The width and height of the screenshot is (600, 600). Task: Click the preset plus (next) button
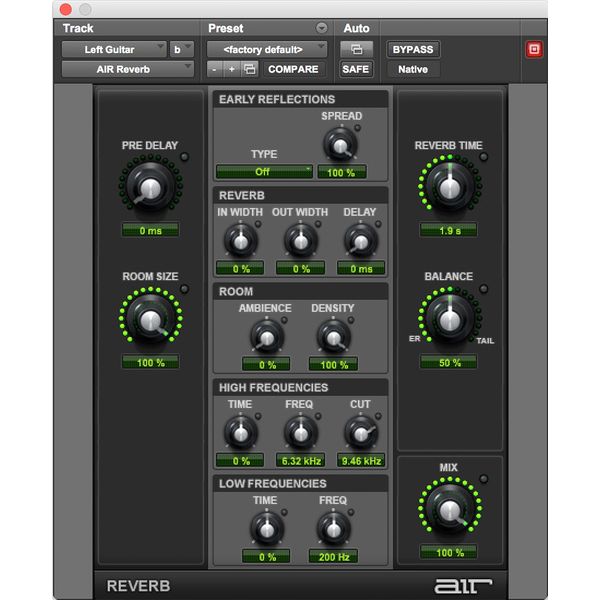pyautogui.click(x=232, y=69)
